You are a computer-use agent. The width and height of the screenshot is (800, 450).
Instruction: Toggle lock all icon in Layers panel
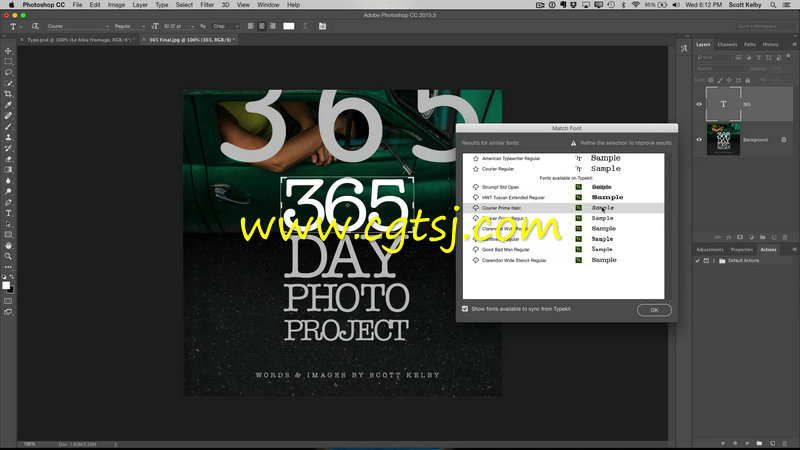(747, 80)
